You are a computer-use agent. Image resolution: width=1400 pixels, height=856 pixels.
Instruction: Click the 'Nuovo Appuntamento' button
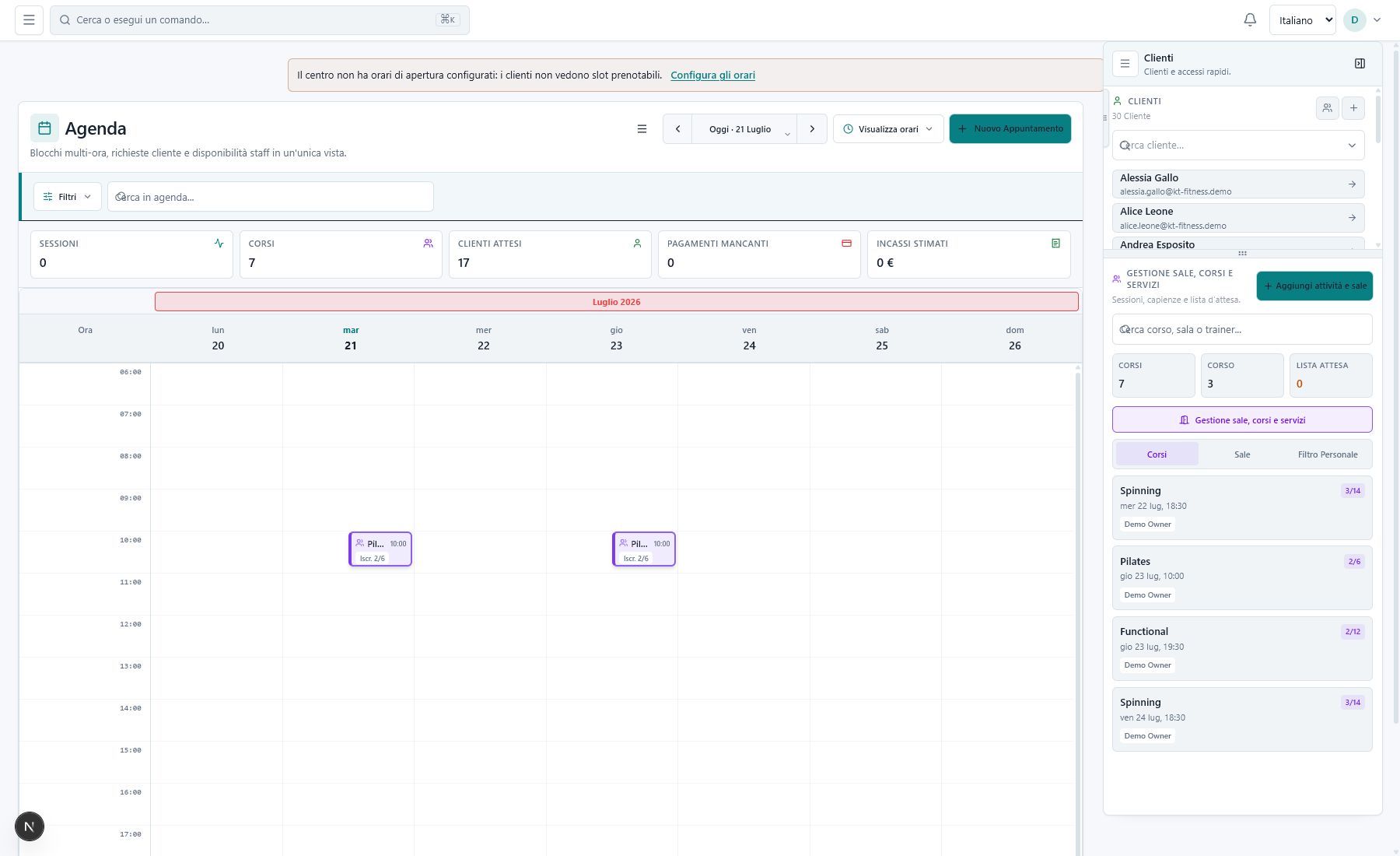(1010, 129)
